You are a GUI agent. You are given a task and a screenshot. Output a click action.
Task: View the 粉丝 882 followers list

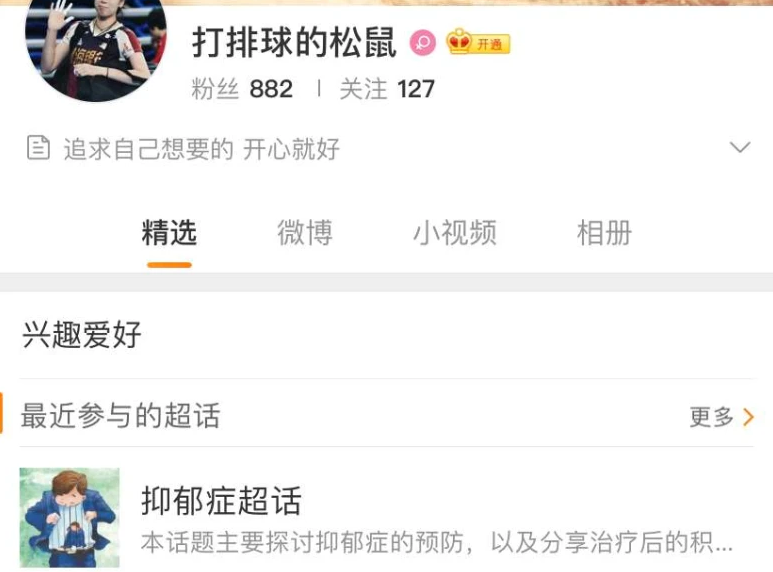(x=242, y=89)
